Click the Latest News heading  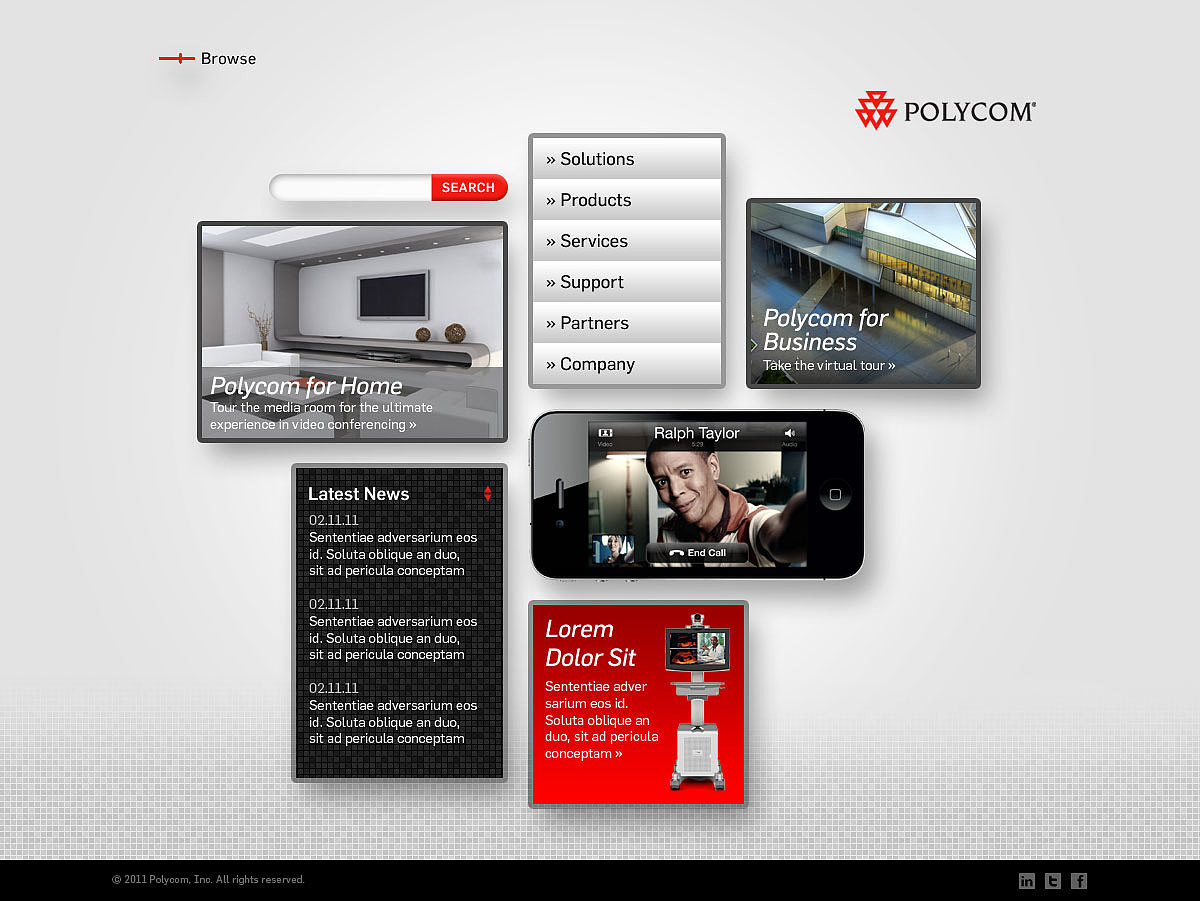358,494
